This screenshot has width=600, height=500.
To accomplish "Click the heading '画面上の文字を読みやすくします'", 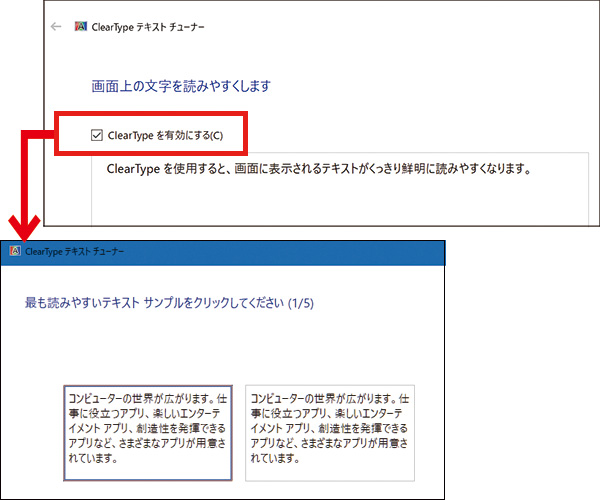I will coord(181,86).
